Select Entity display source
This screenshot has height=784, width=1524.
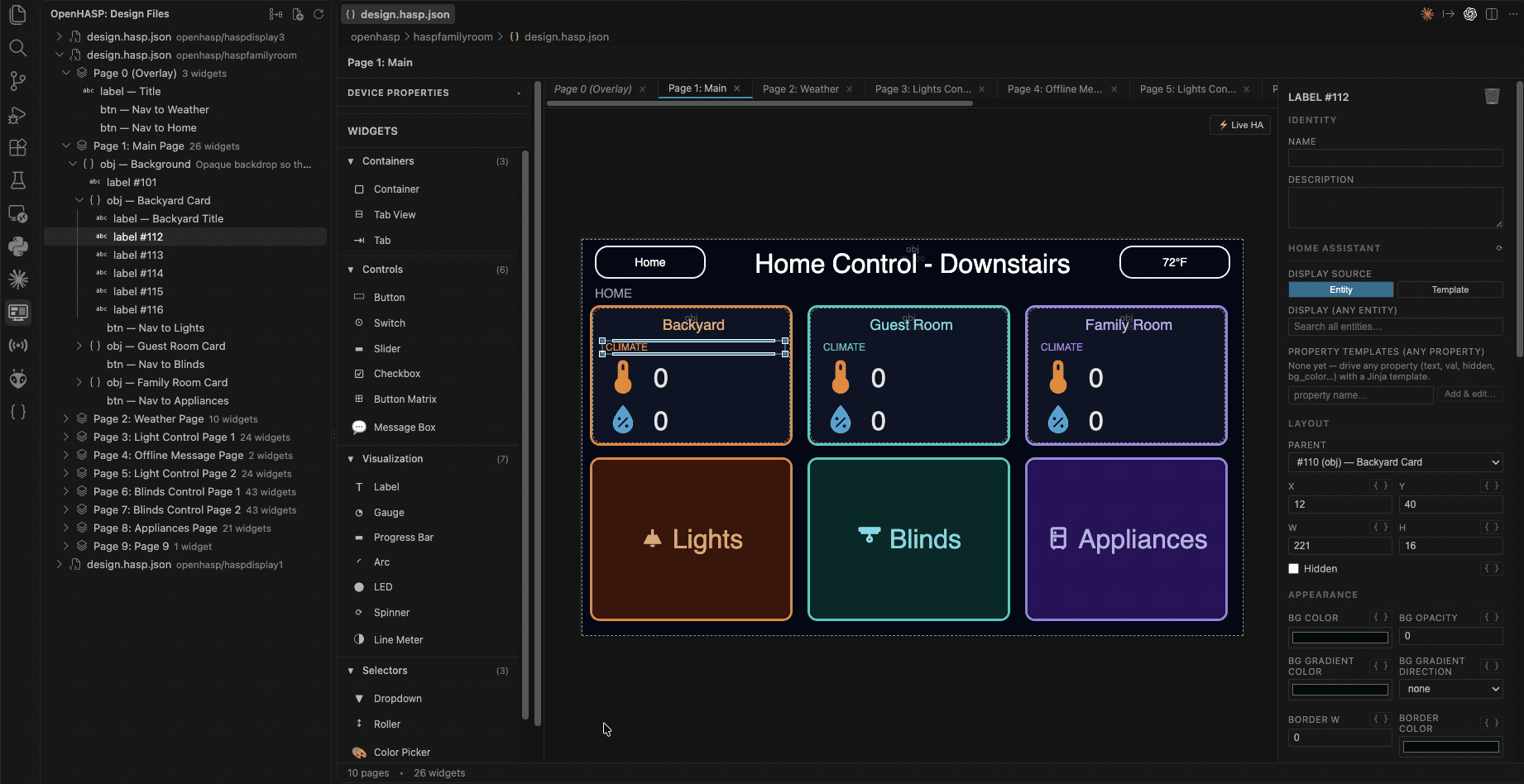(1341, 289)
